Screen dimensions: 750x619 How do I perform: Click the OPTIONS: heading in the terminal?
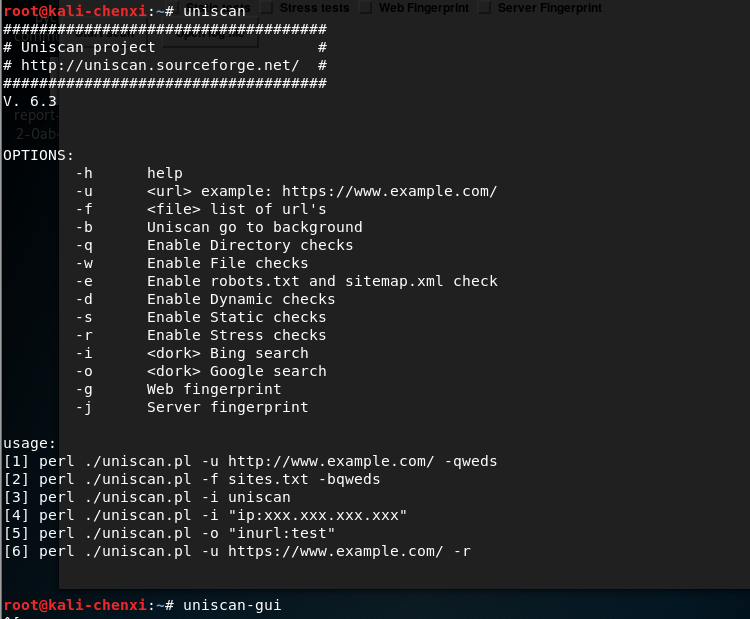pyautogui.click(x=38, y=155)
